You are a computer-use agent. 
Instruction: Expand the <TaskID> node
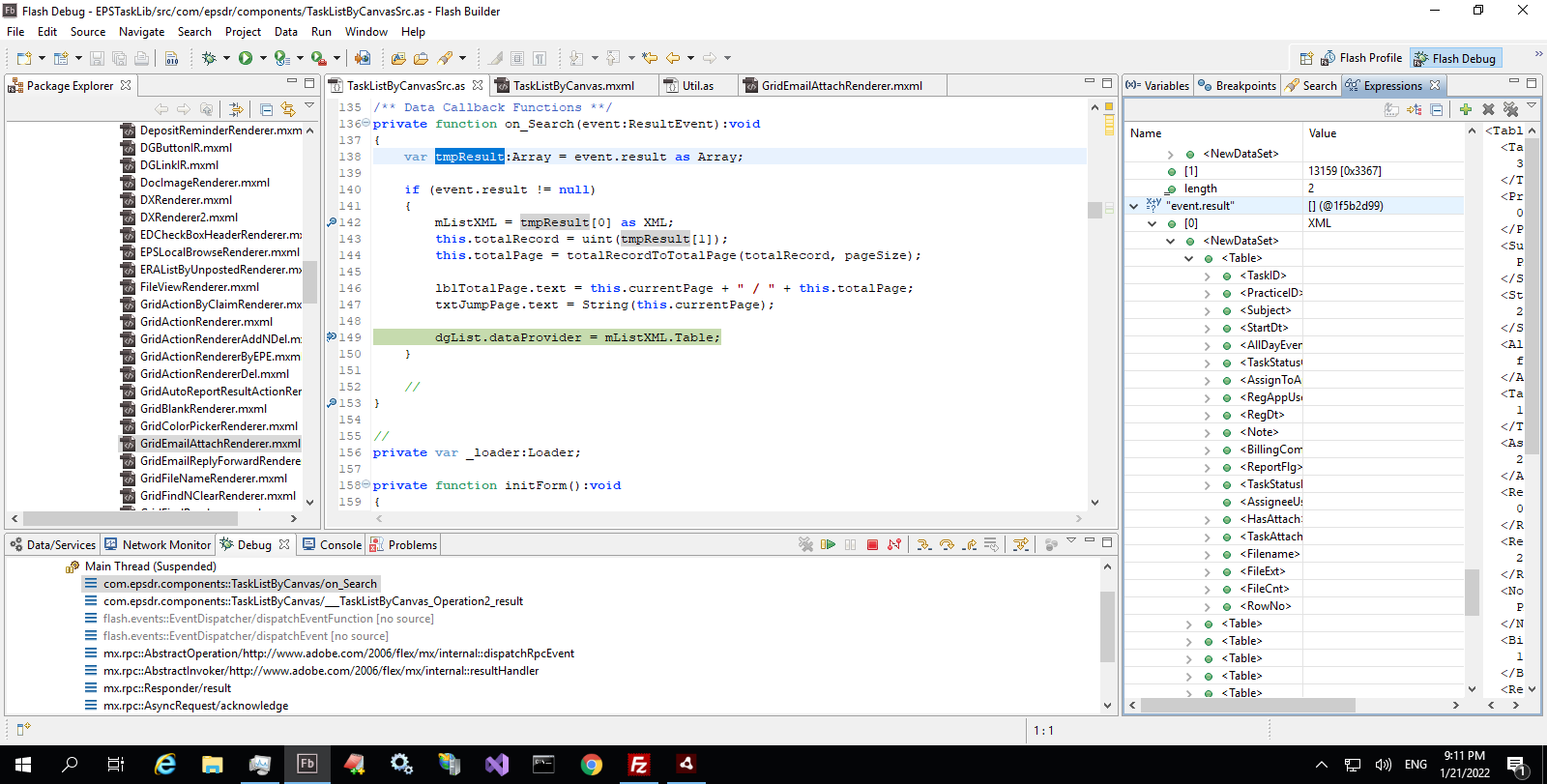point(1207,276)
